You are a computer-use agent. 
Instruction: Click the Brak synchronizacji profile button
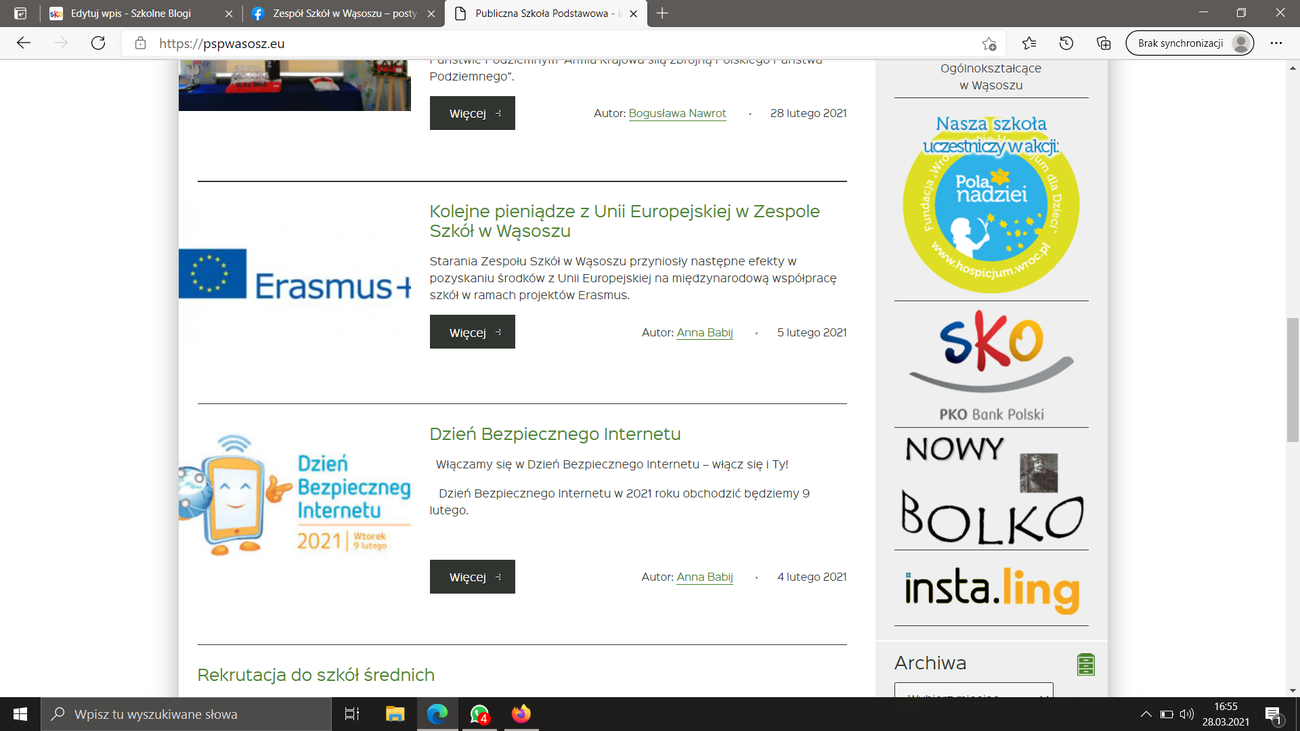pos(1189,43)
